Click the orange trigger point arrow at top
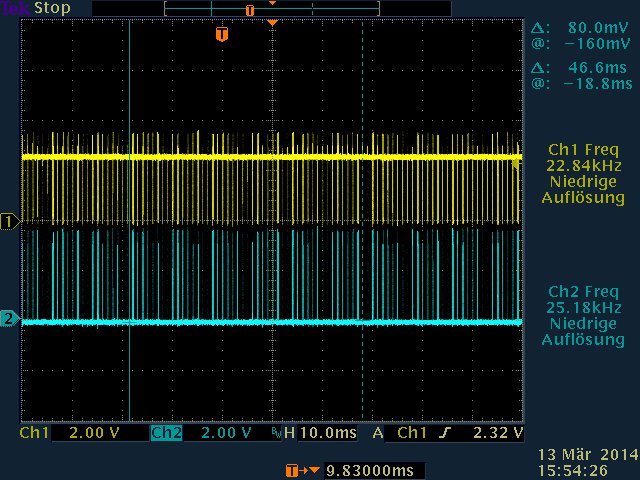This screenshot has width=640, height=480. pyautogui.click(x=273, y=23)
